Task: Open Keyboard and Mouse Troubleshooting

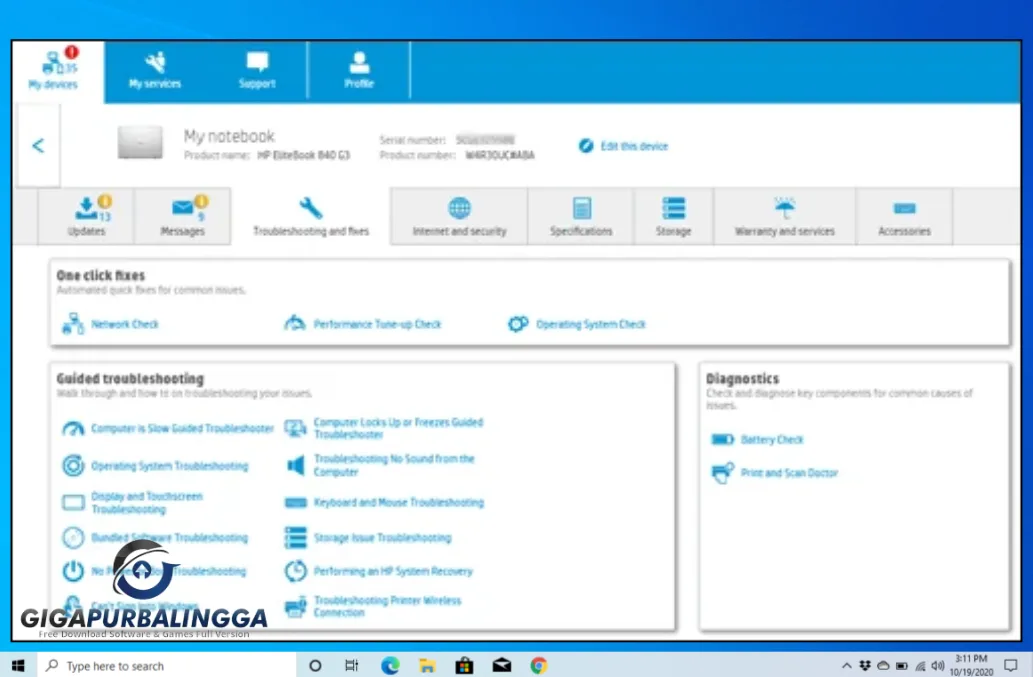Action: (399, 502)
